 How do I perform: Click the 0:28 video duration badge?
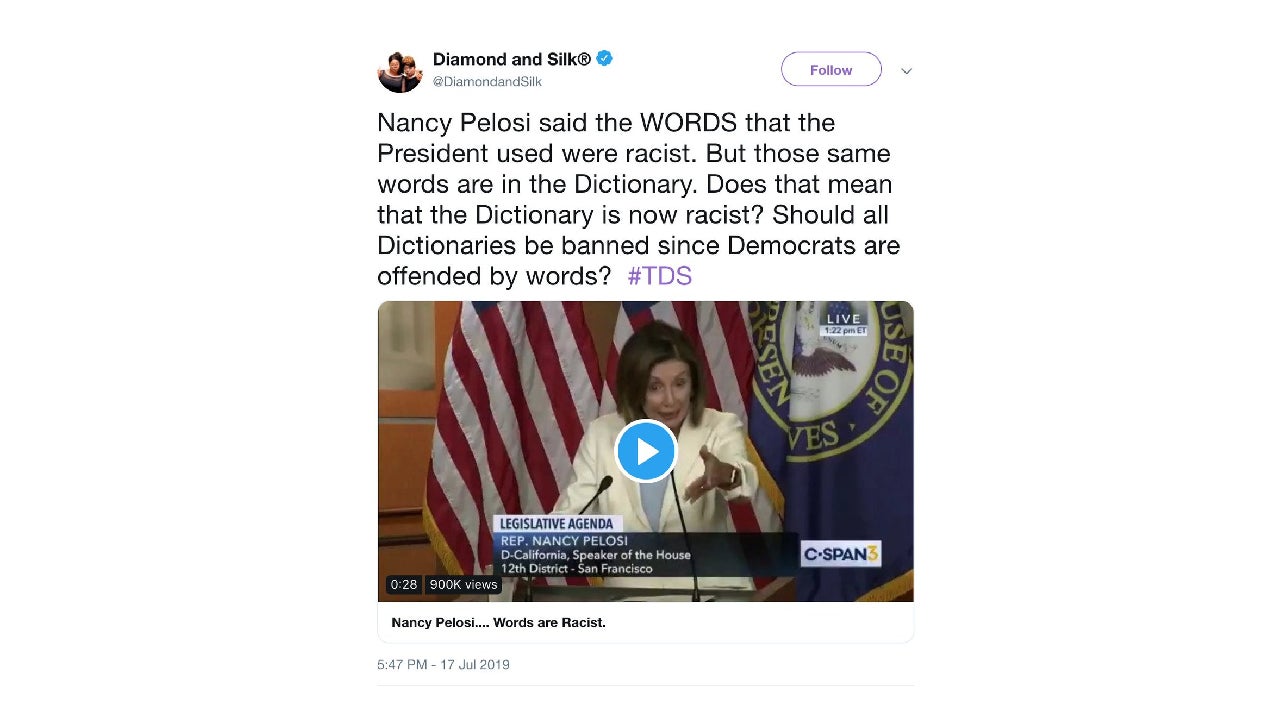(404, 585)
